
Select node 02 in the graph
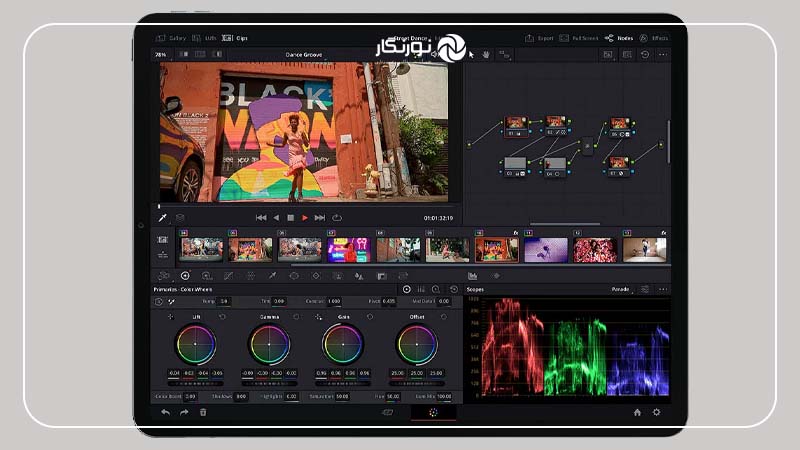556,126
